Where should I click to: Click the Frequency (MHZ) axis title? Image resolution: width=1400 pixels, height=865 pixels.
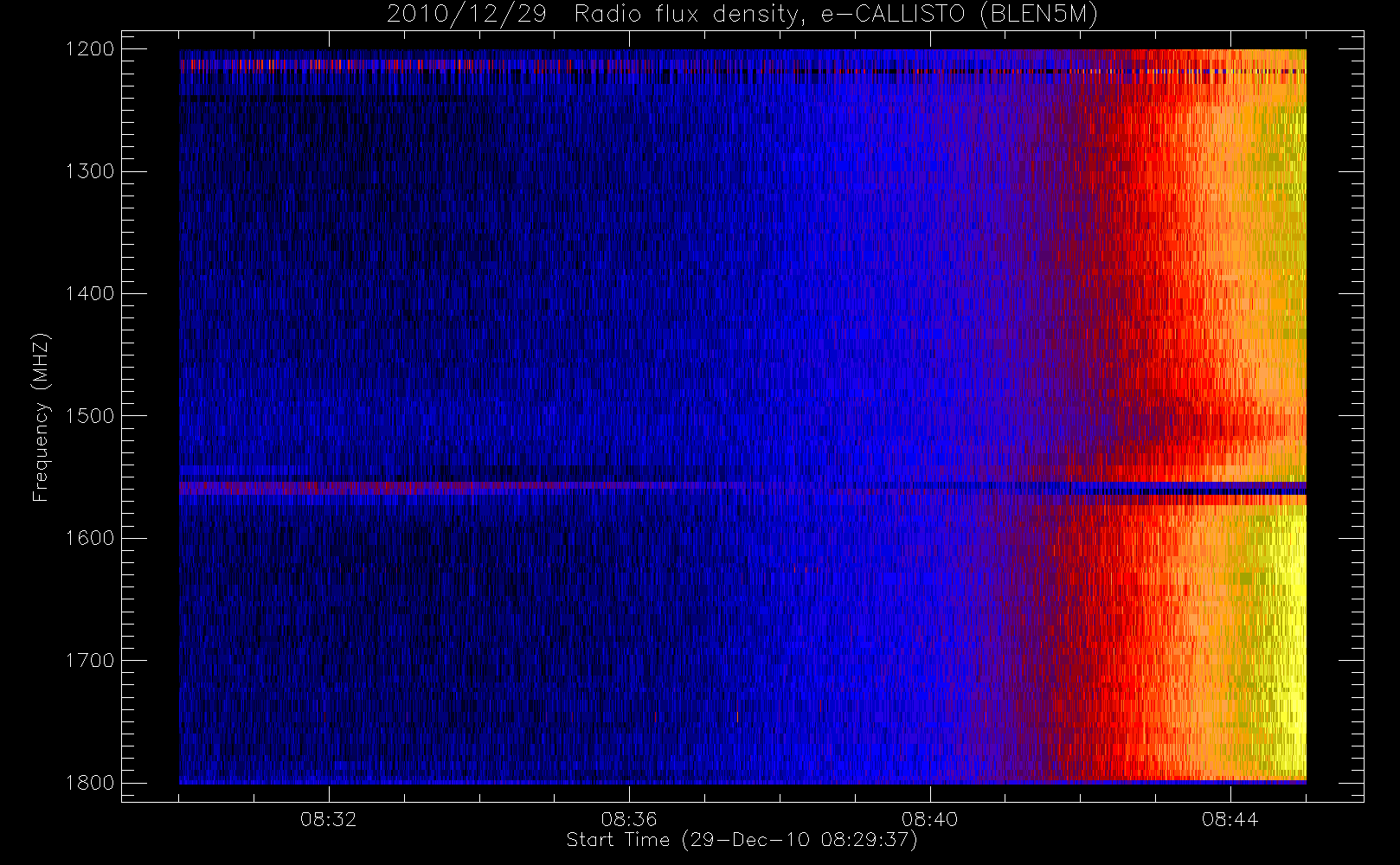pyautogui.click(x=41, y=417)
